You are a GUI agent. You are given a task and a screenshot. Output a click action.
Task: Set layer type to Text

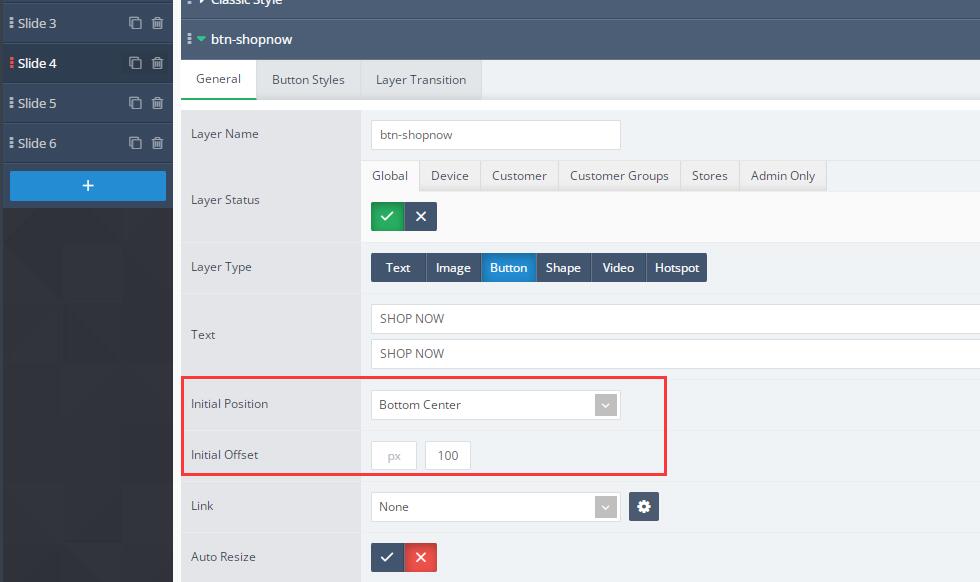click(x=398, y=268)
